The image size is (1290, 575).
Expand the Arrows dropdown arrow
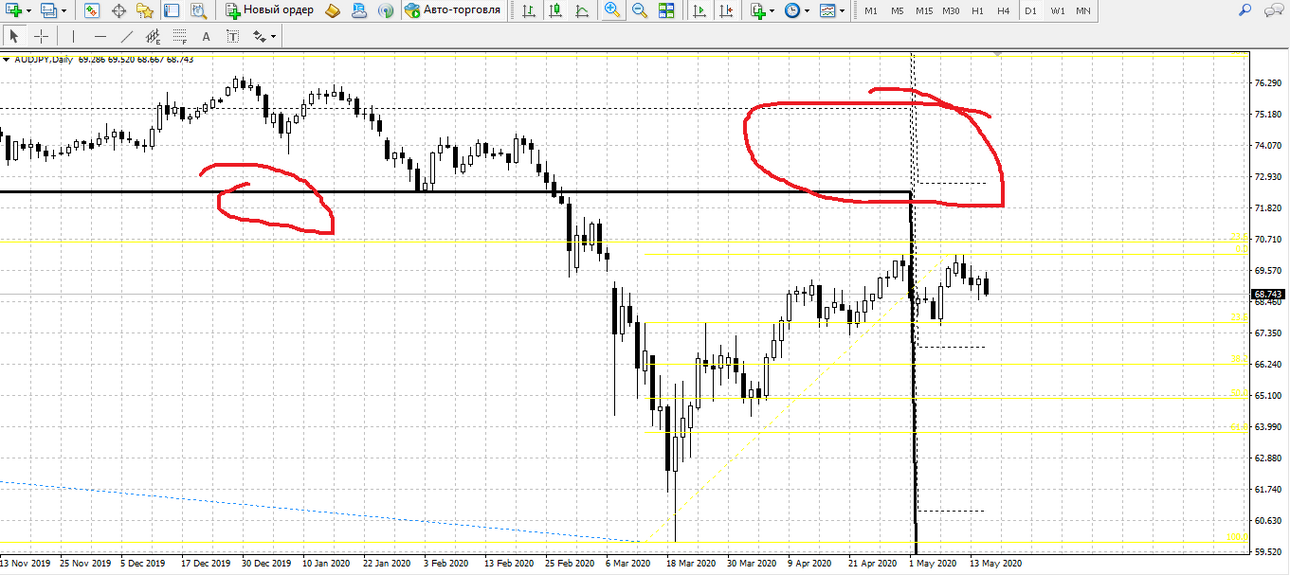click(274, 37)
